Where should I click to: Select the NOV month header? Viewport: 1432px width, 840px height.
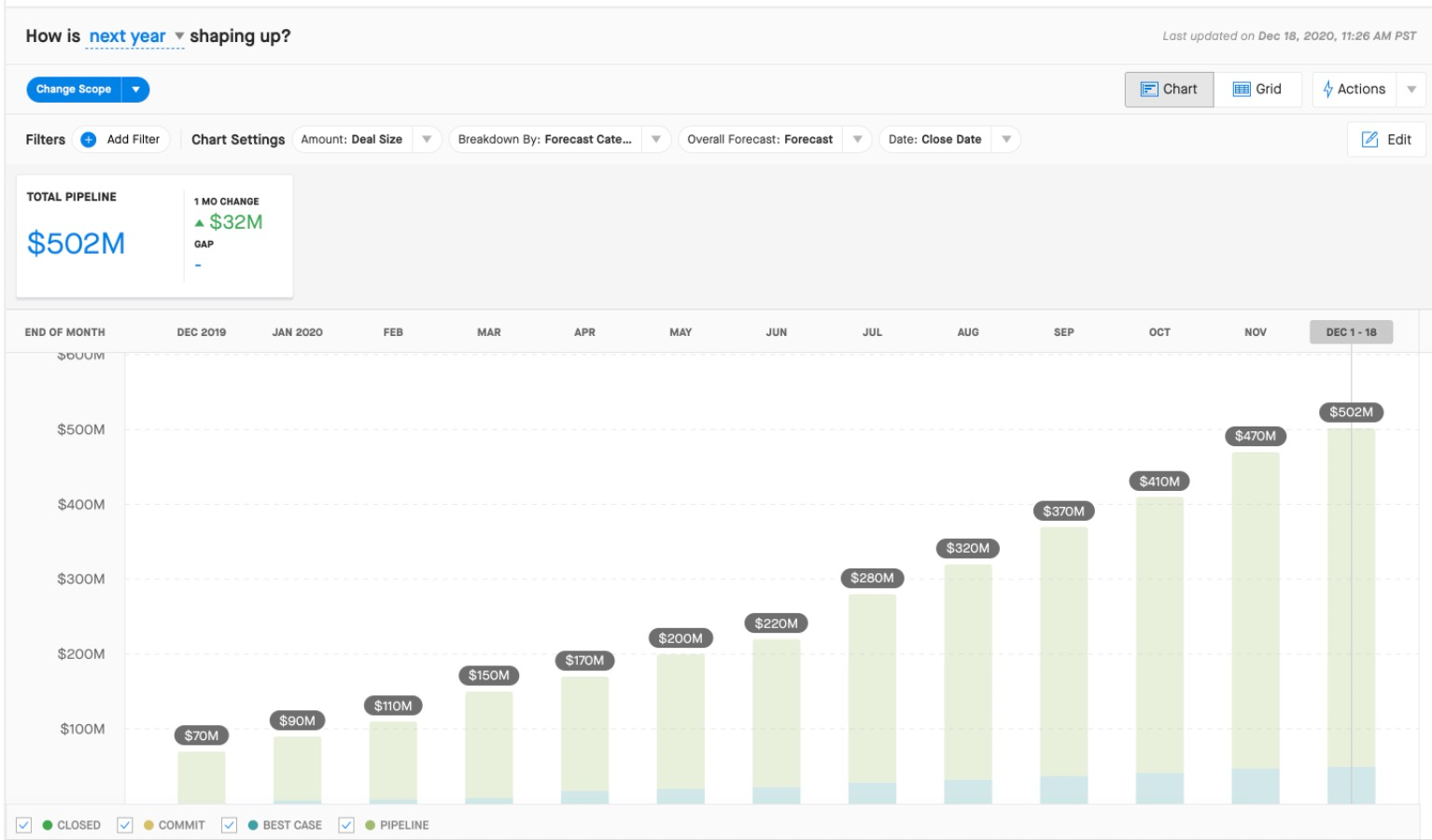[1256, 332]
